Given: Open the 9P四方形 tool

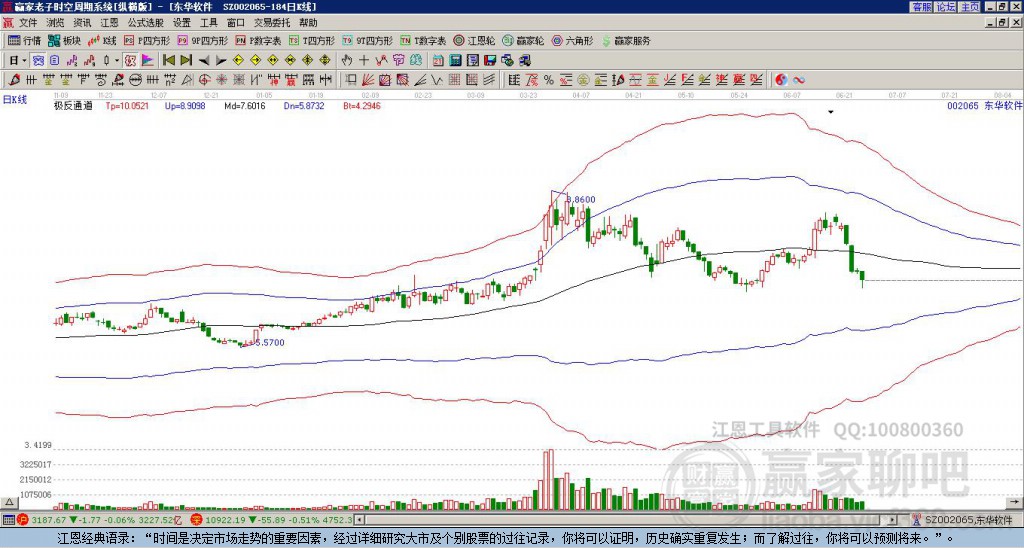Looking at the screenshot, I should pos(202,40).
